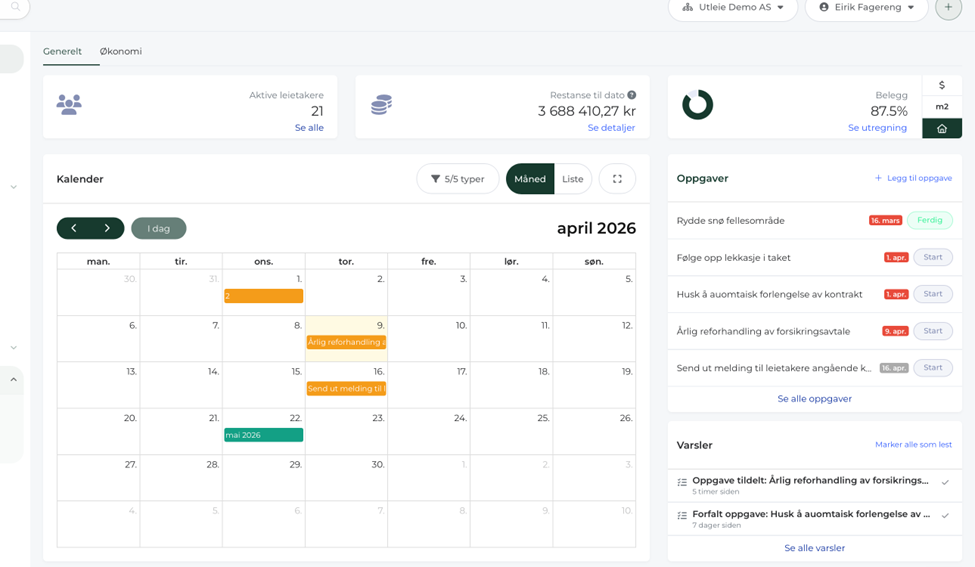
Task: Open the Generelt tab
Action: (x=62, y=51)
